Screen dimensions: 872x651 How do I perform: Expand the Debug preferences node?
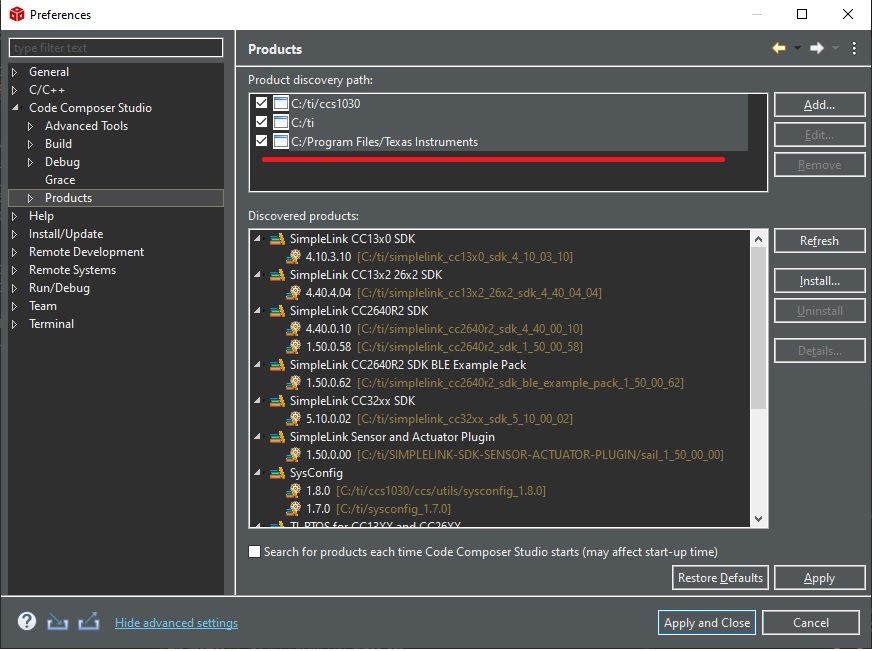pyautogui.click(x=31, y=162)
